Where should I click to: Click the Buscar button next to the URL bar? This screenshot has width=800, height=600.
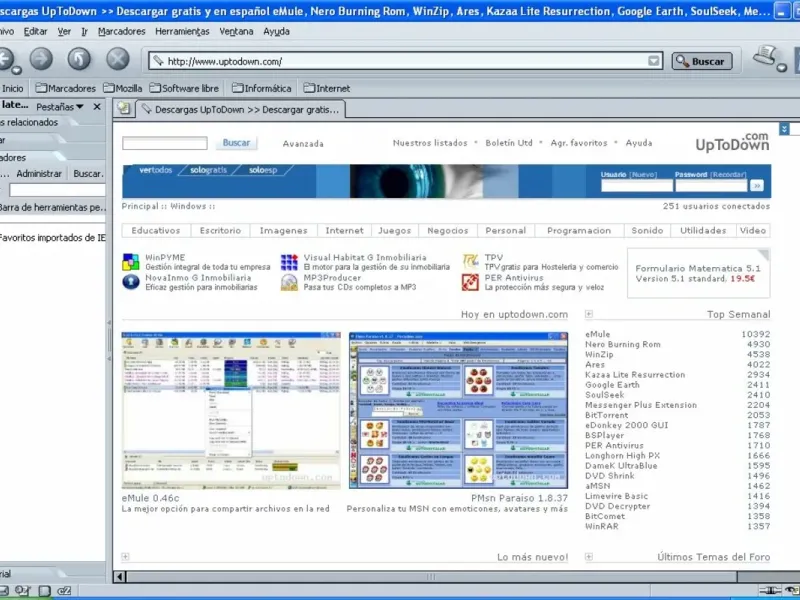click(x=701, y=61)
